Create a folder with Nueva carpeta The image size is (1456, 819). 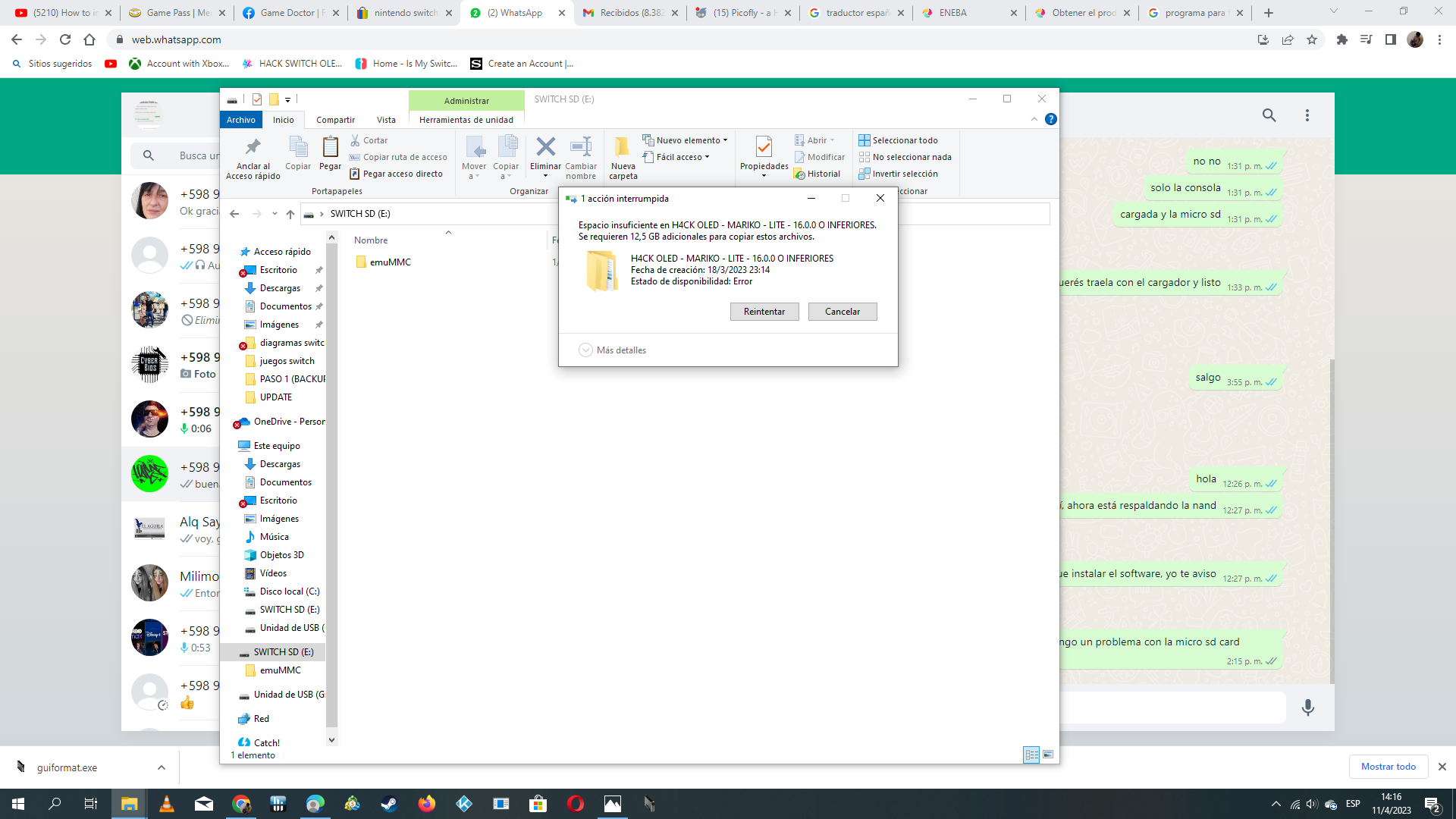tap(623, 158)
